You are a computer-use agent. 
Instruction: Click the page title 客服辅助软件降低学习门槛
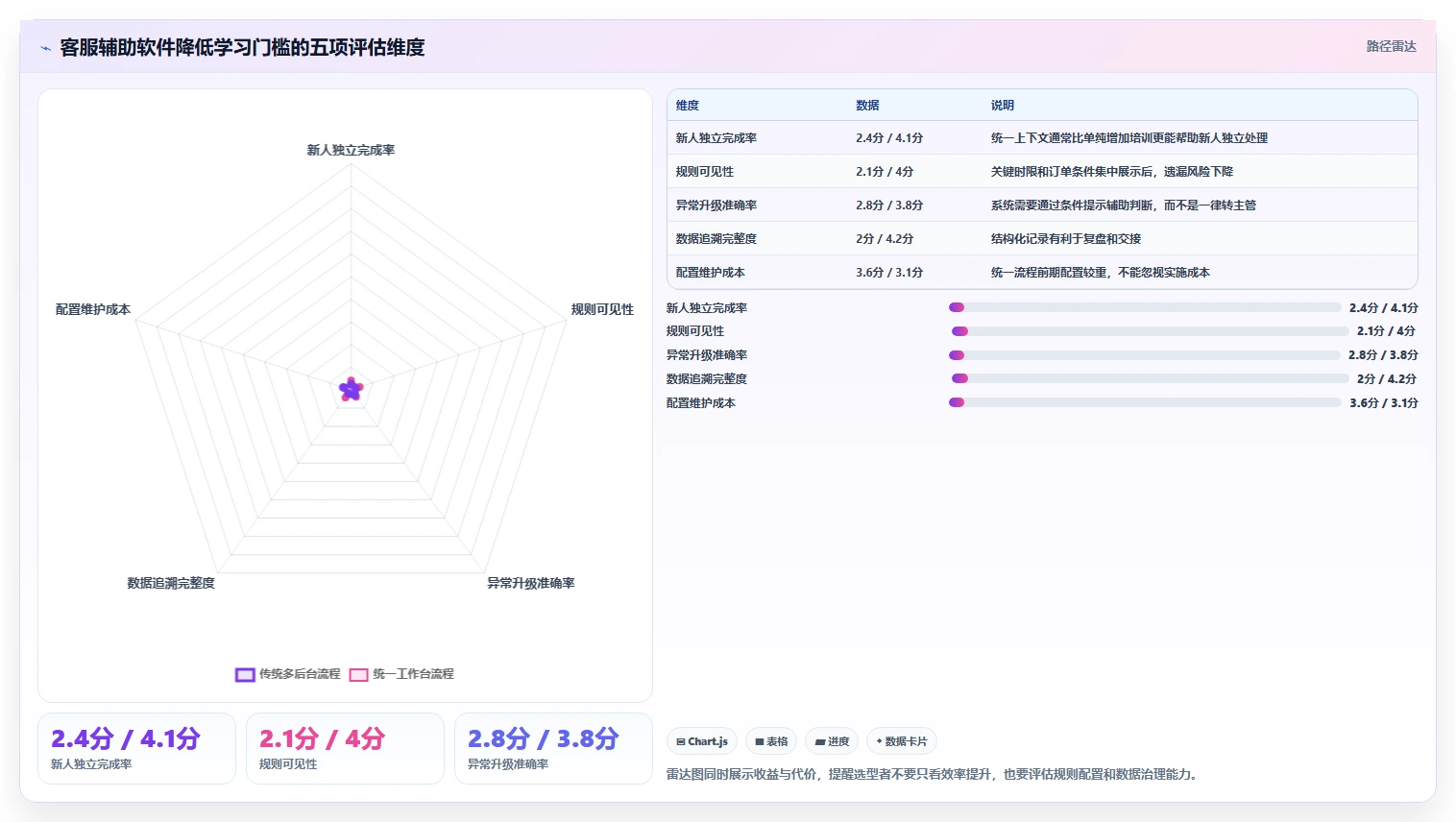pos(242,47)
